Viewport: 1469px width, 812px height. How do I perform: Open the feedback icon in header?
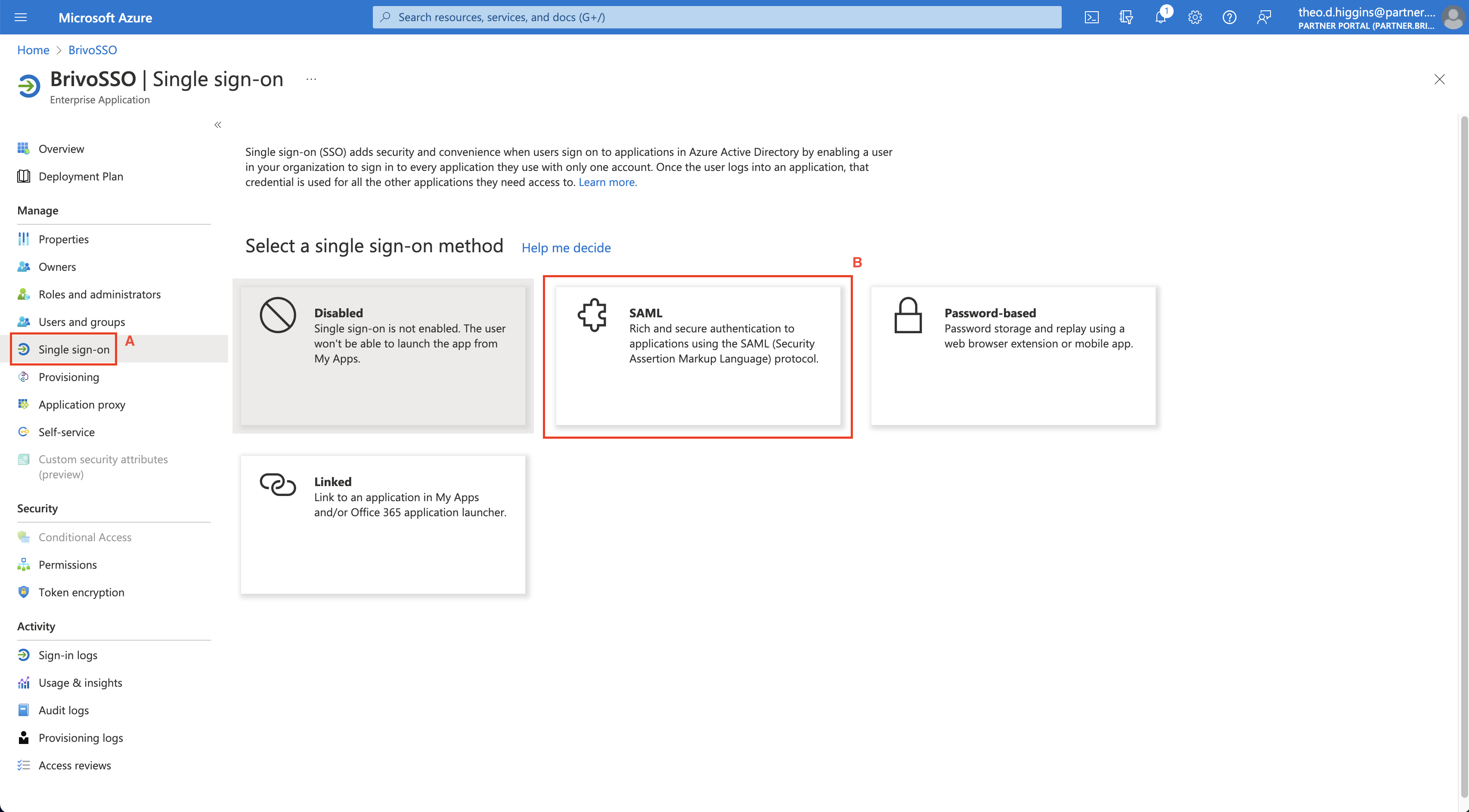pyautogui.click(x=1264, y=17)
